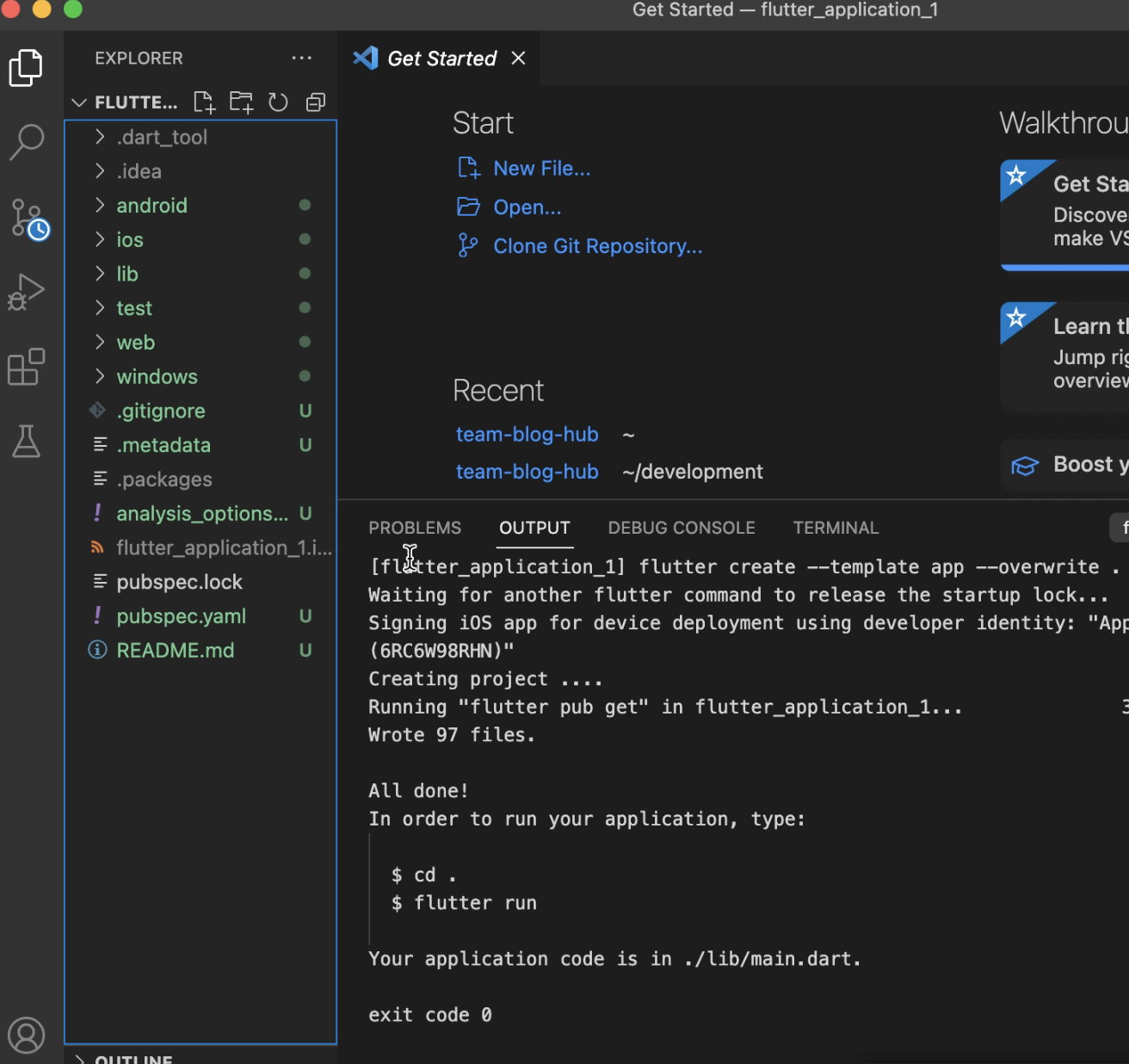Expand the android folder
This screenshot has width=1129, height=1064.
[151, 206]
